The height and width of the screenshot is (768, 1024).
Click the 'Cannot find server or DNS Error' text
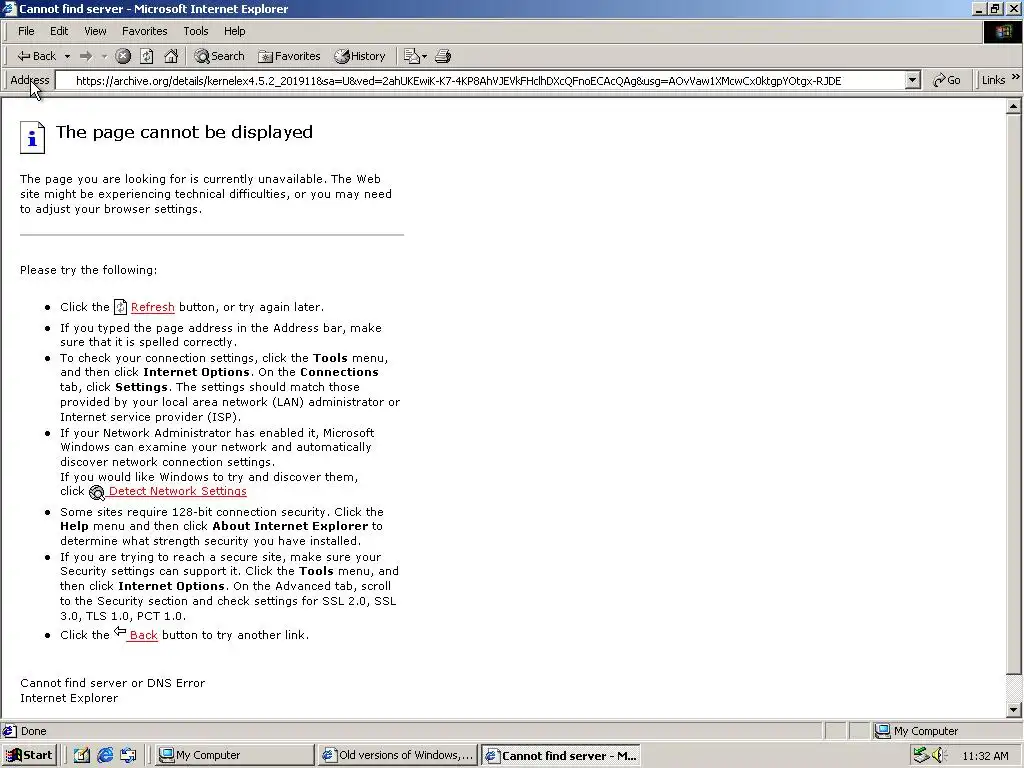click(x=112, y=683)
